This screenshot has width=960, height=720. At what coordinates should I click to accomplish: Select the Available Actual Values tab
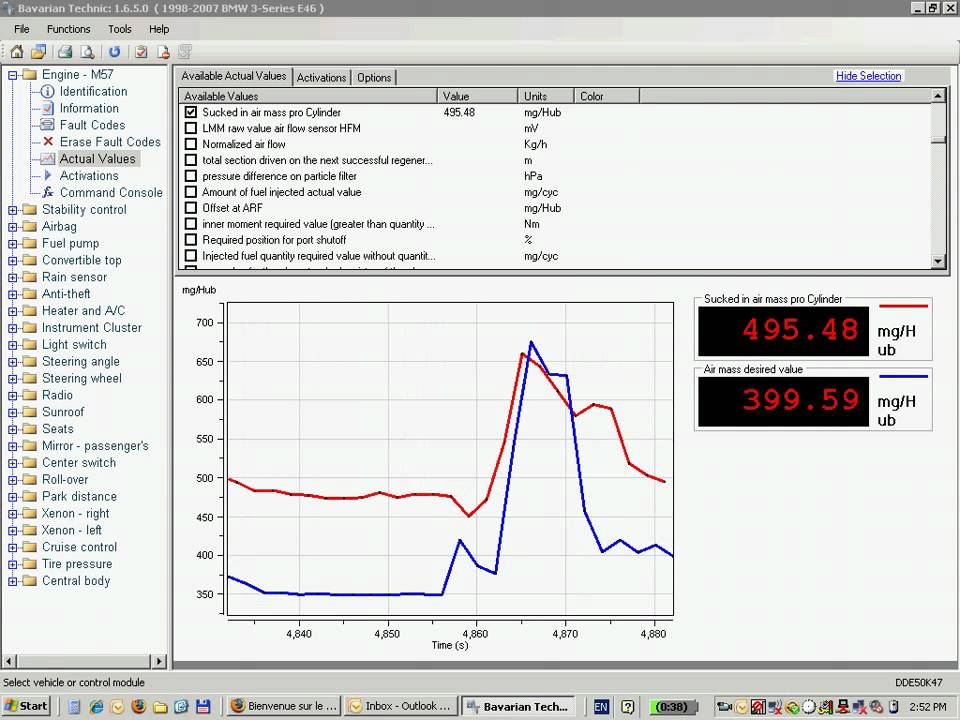234,76
